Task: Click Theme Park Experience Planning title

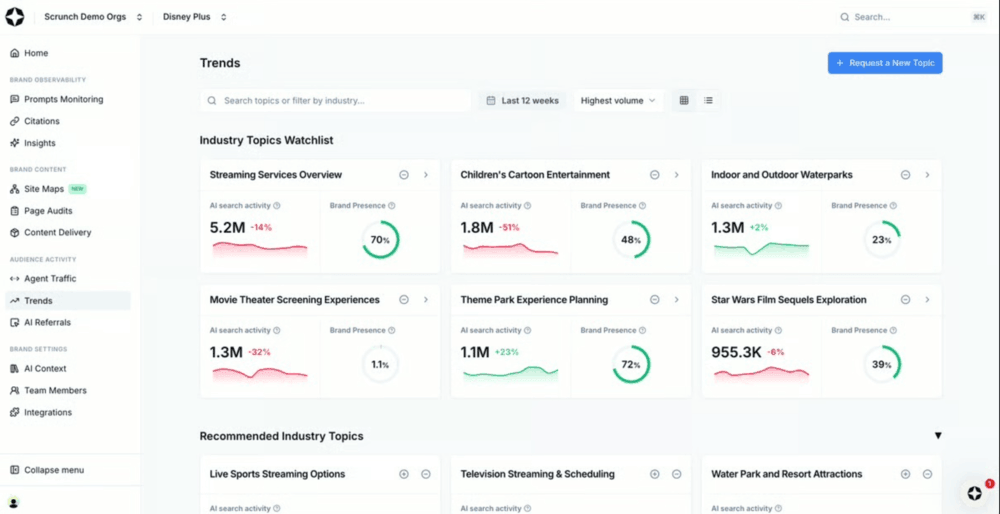Action: (534, 300)
